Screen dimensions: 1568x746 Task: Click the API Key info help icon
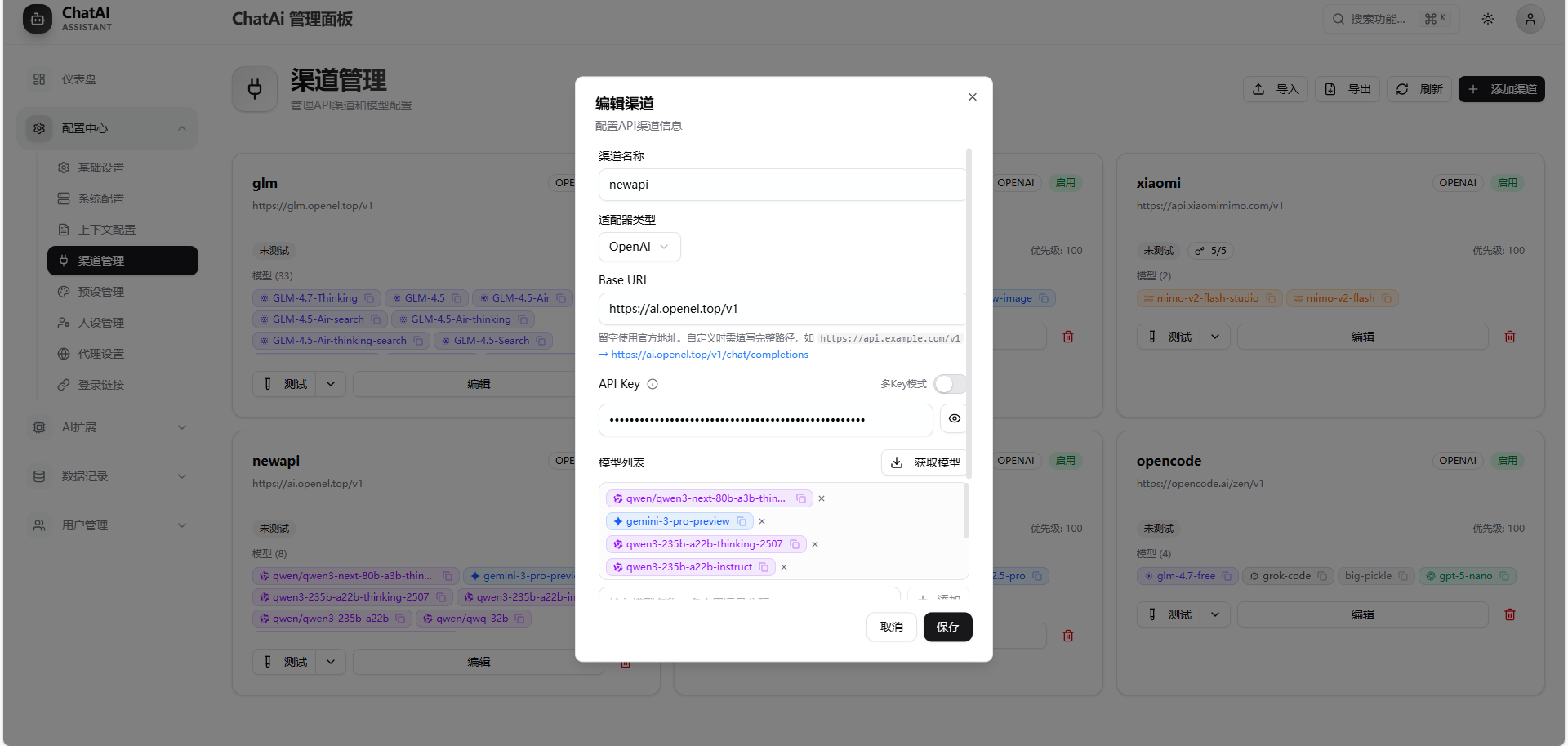pos(653,384)
